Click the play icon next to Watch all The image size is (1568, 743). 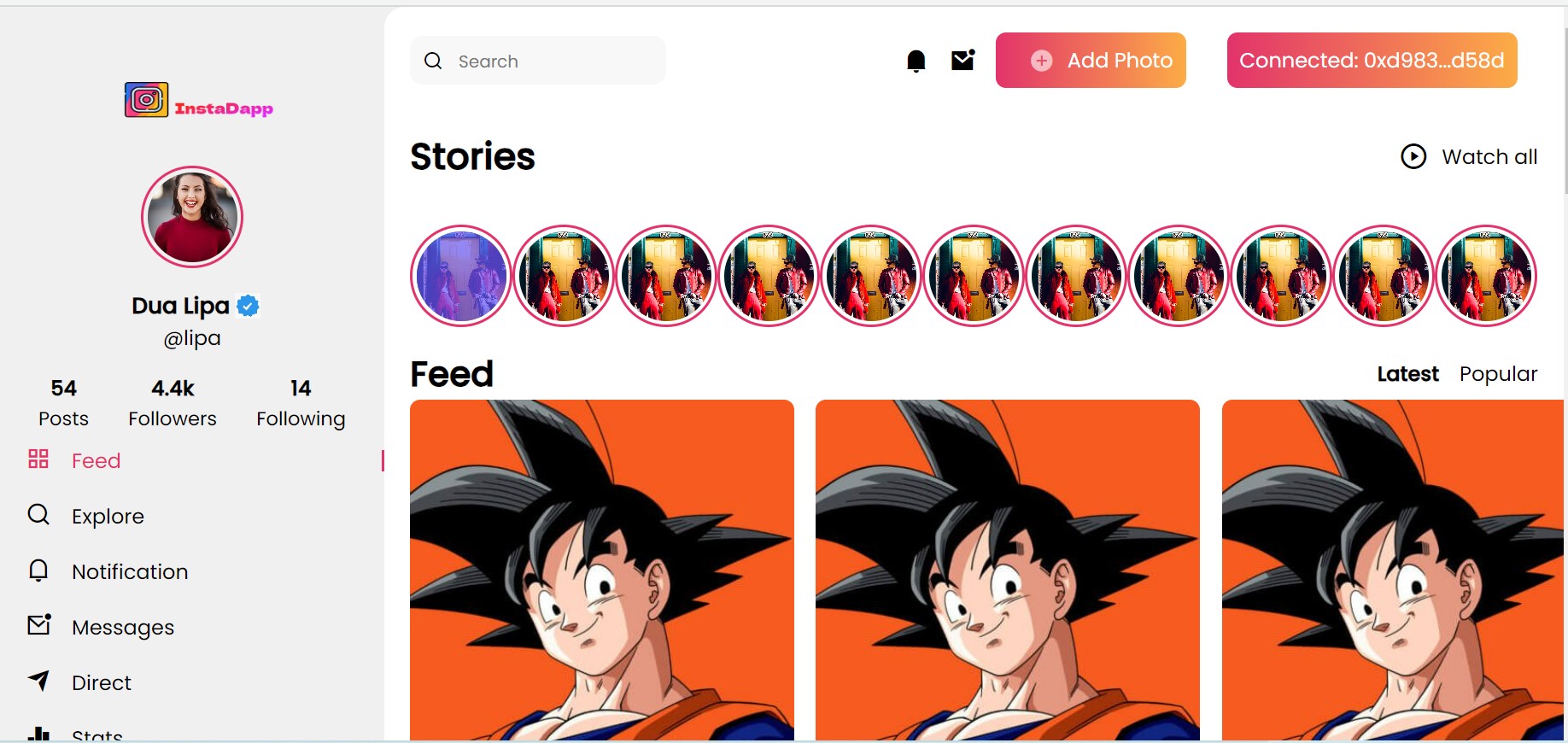pyautogui.click(x=1413, y=156)
